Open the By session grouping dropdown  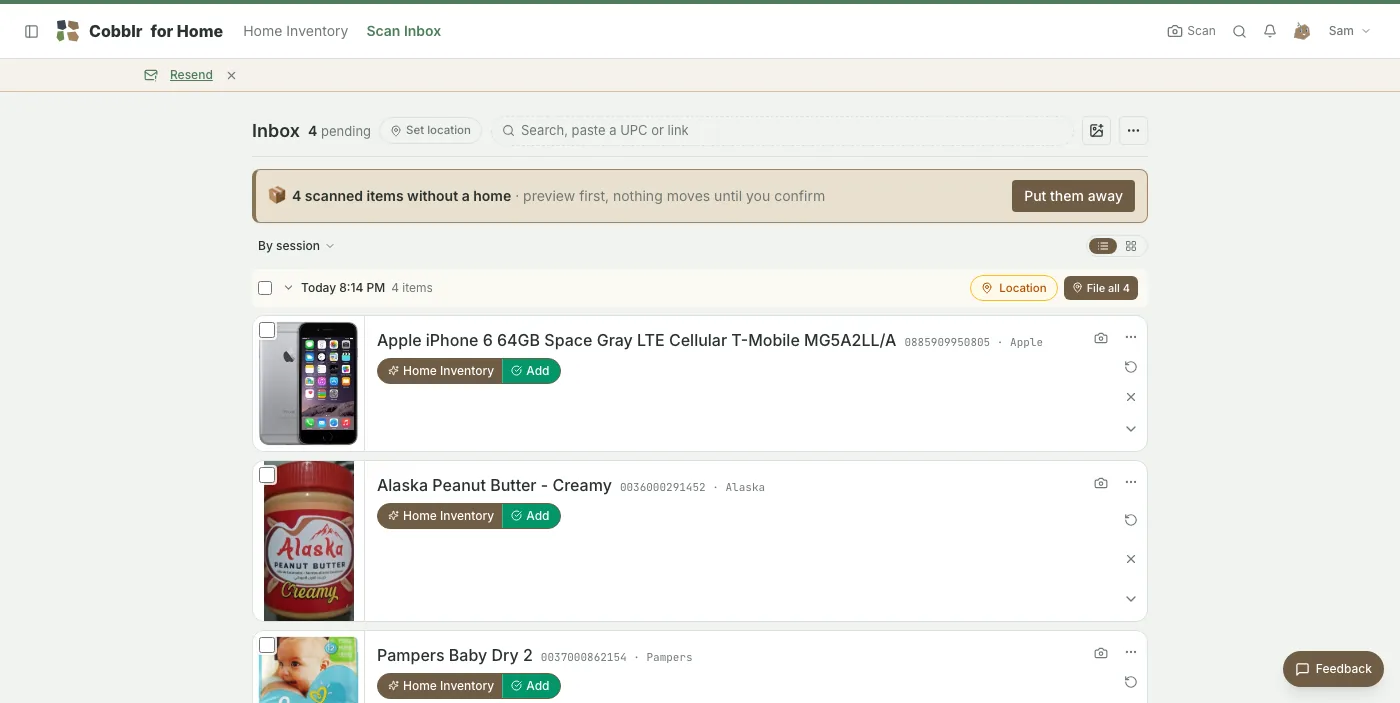click(x=296, y=246)
